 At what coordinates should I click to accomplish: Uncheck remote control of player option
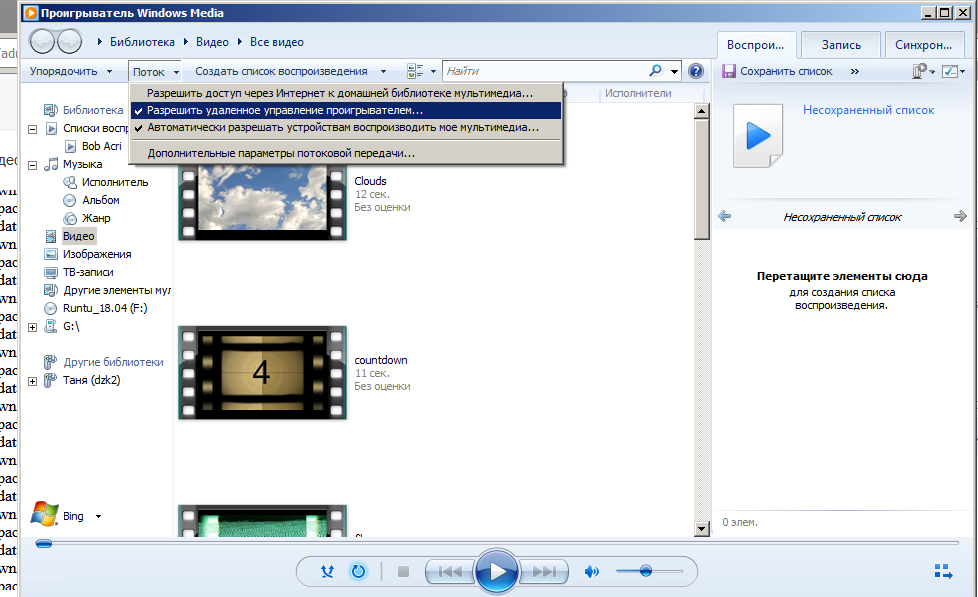click(285, 110)
